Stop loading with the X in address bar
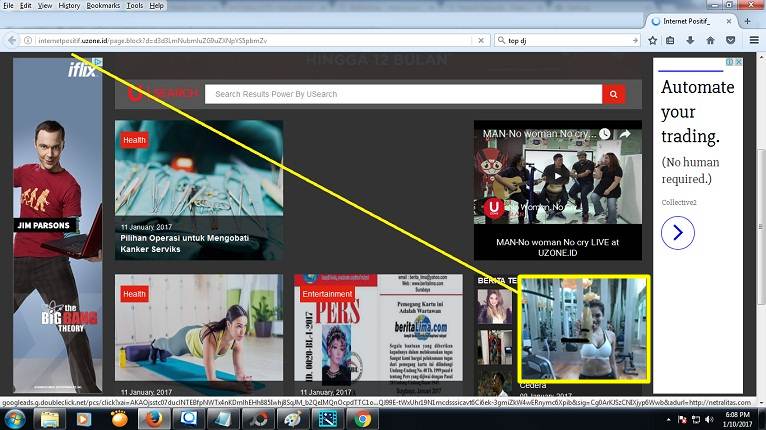Viewport: 766px width, 430px height. [x=481, y=41]
